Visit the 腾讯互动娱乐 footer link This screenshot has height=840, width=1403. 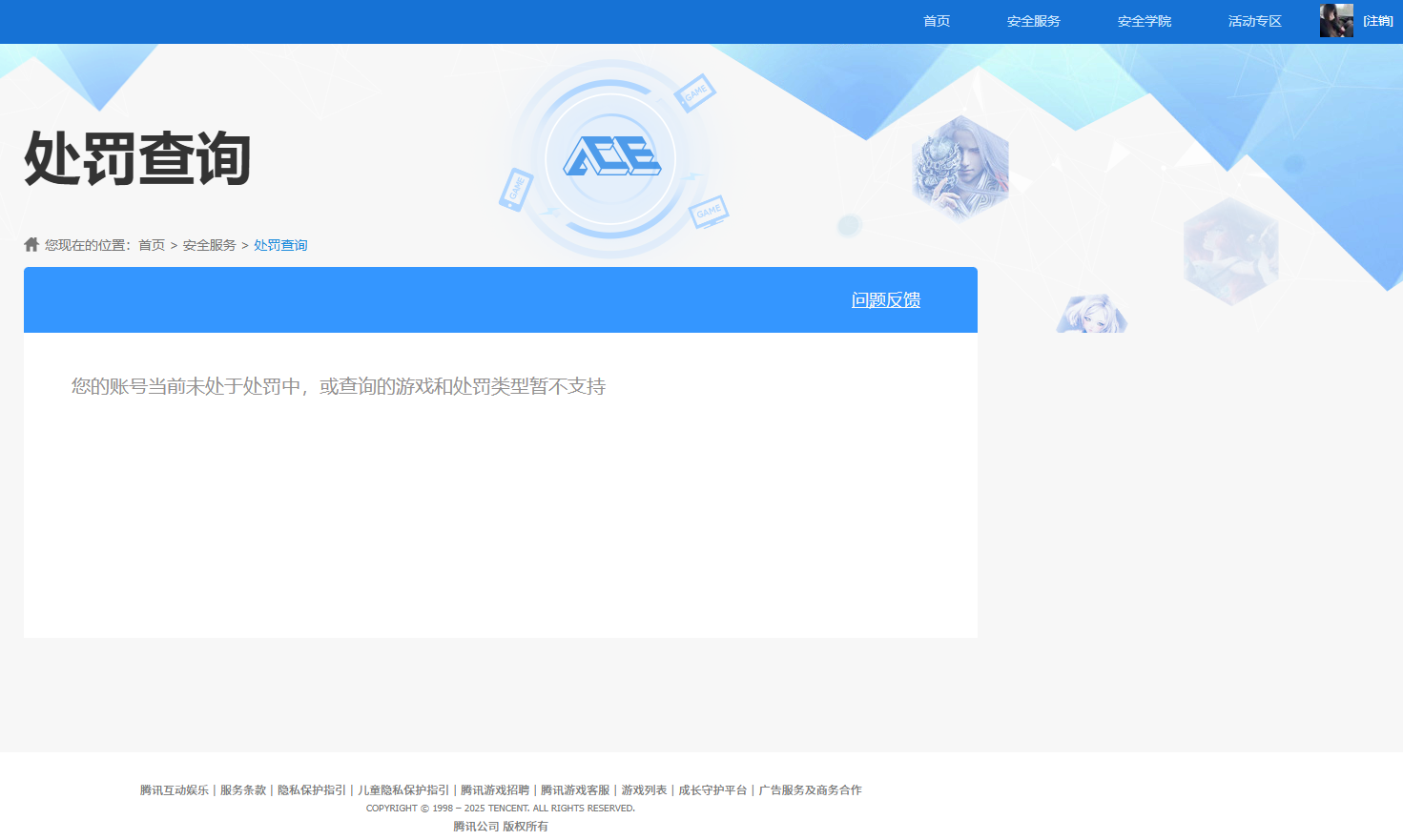coord(174,789)
